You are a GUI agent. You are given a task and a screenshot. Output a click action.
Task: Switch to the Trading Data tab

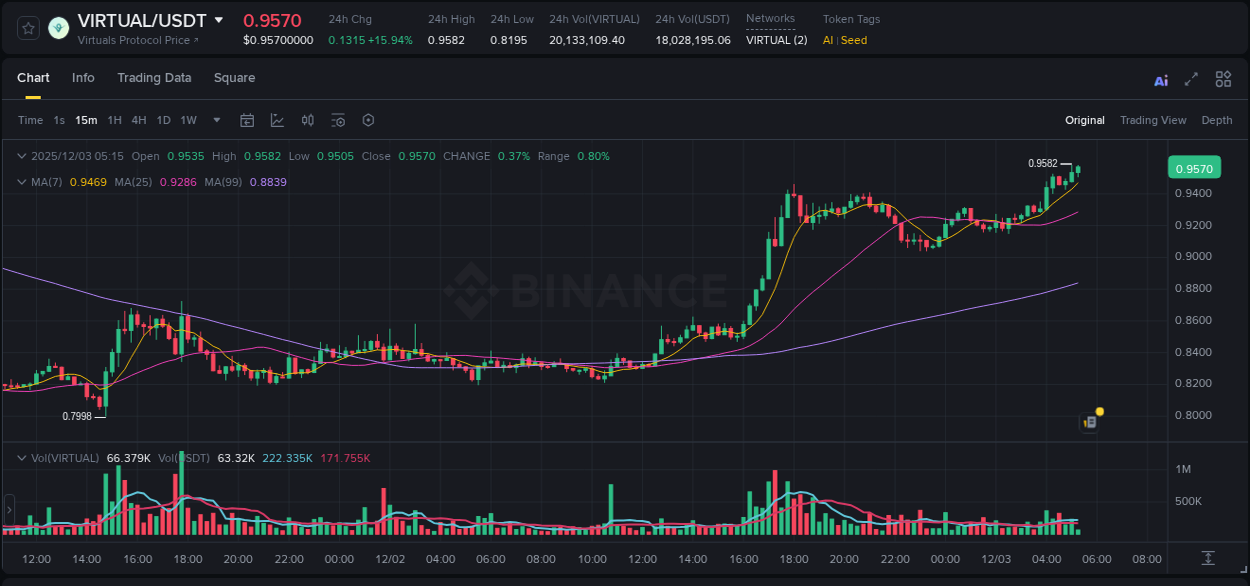coord(154,78)
